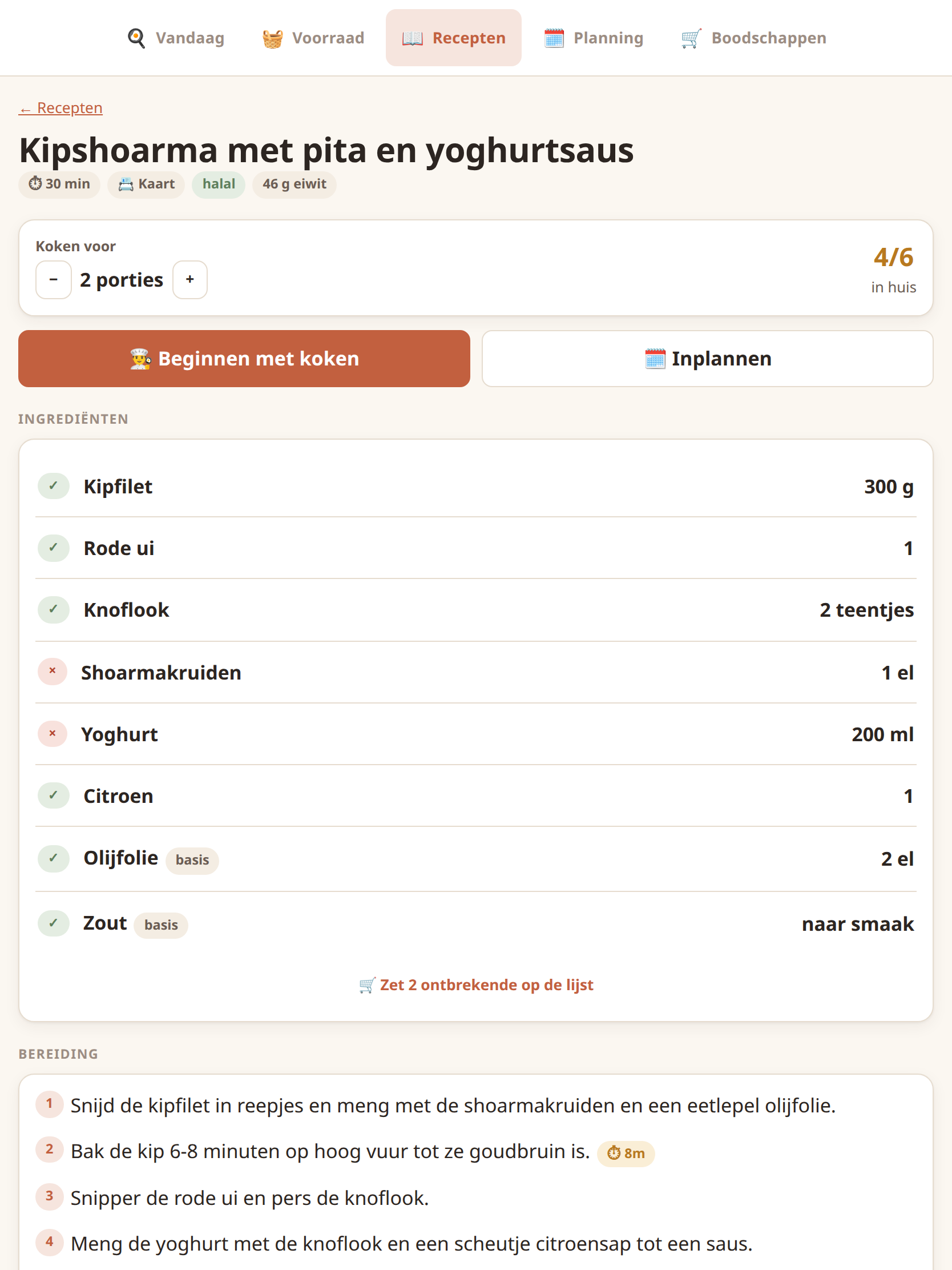
Task: Click the red cross icon next to Yoghurt
Action: click(52, 733)
